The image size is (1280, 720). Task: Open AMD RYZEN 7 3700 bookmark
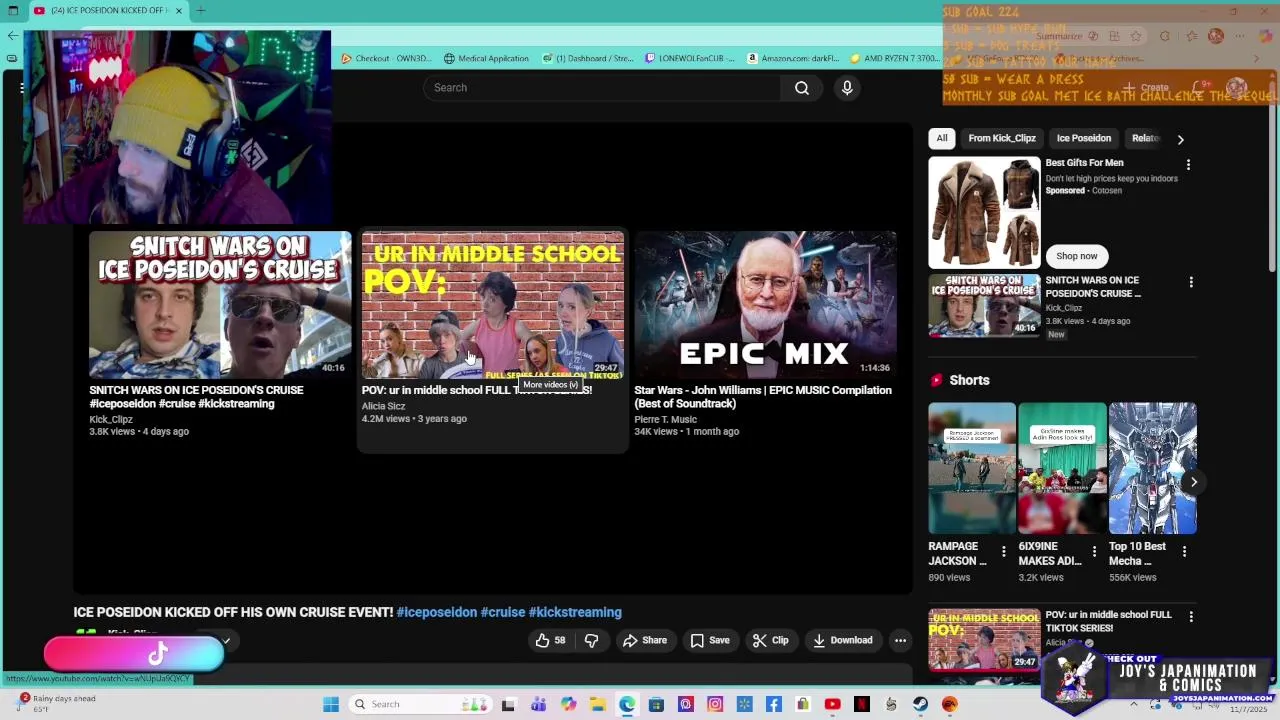(895, 58)
